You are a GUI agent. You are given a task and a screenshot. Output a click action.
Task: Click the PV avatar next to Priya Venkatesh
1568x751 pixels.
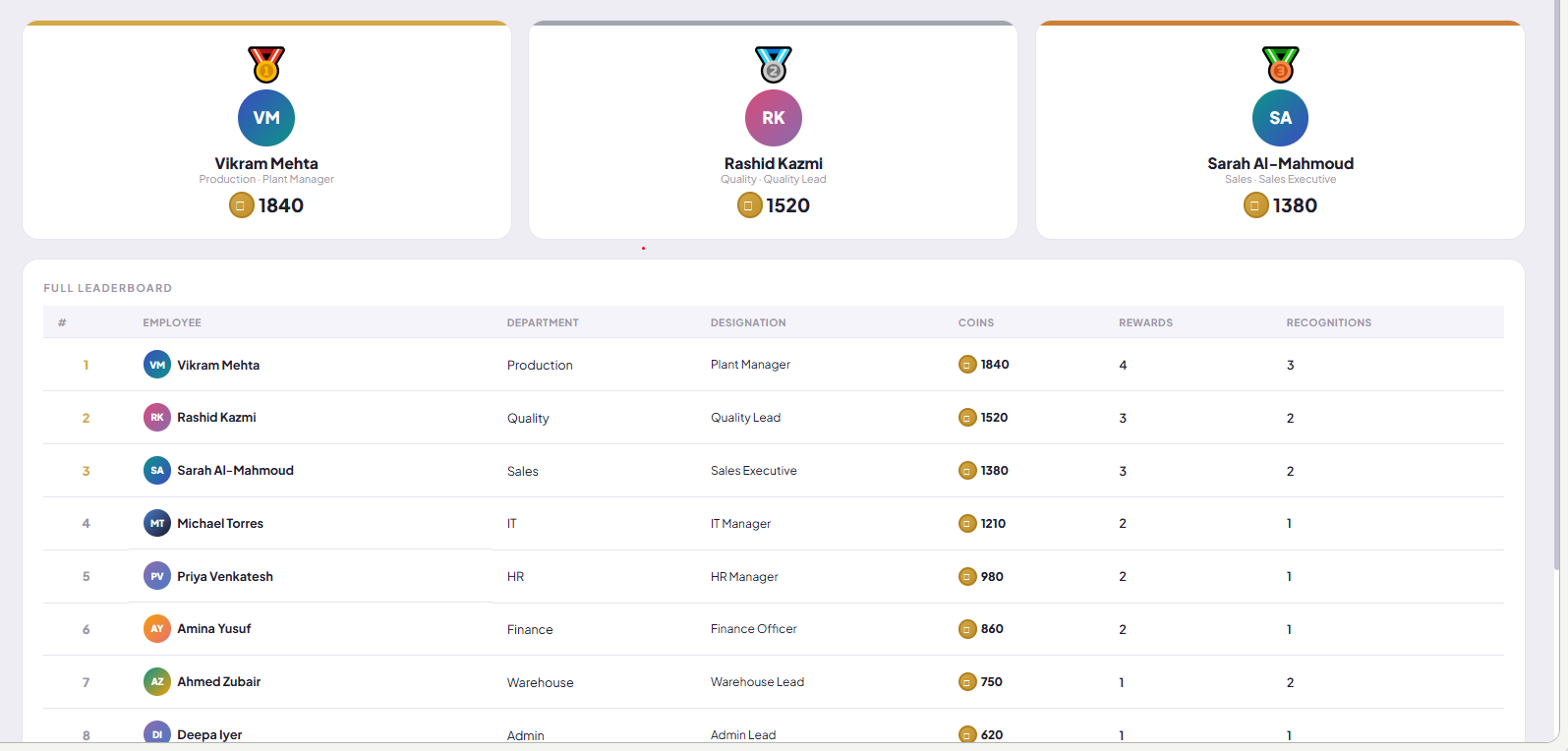point(157,576)
